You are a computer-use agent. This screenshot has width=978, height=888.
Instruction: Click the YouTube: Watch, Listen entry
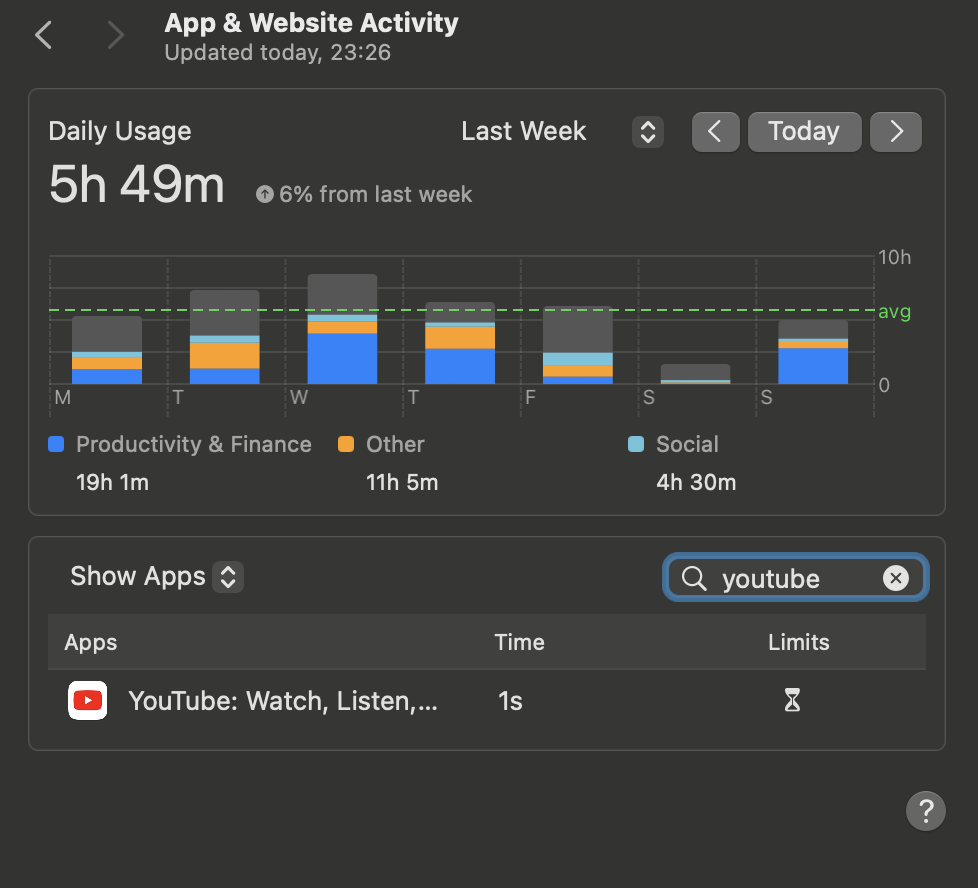[283, 700]
